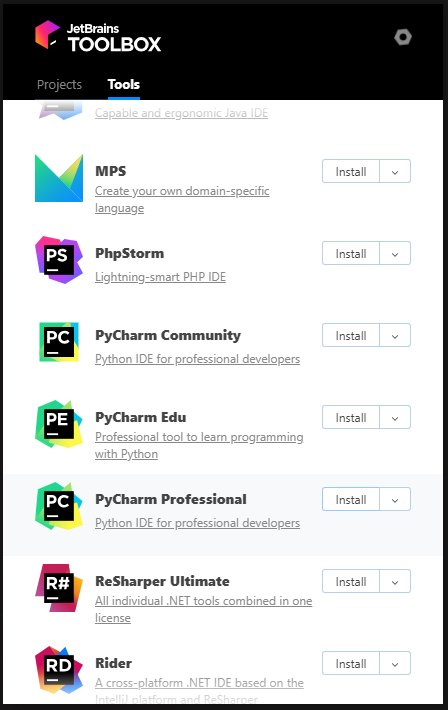The width and height of the screenshot is (448, 710).
Task: Open the settings hexagon nut icon
Action: tap(403, 37)
